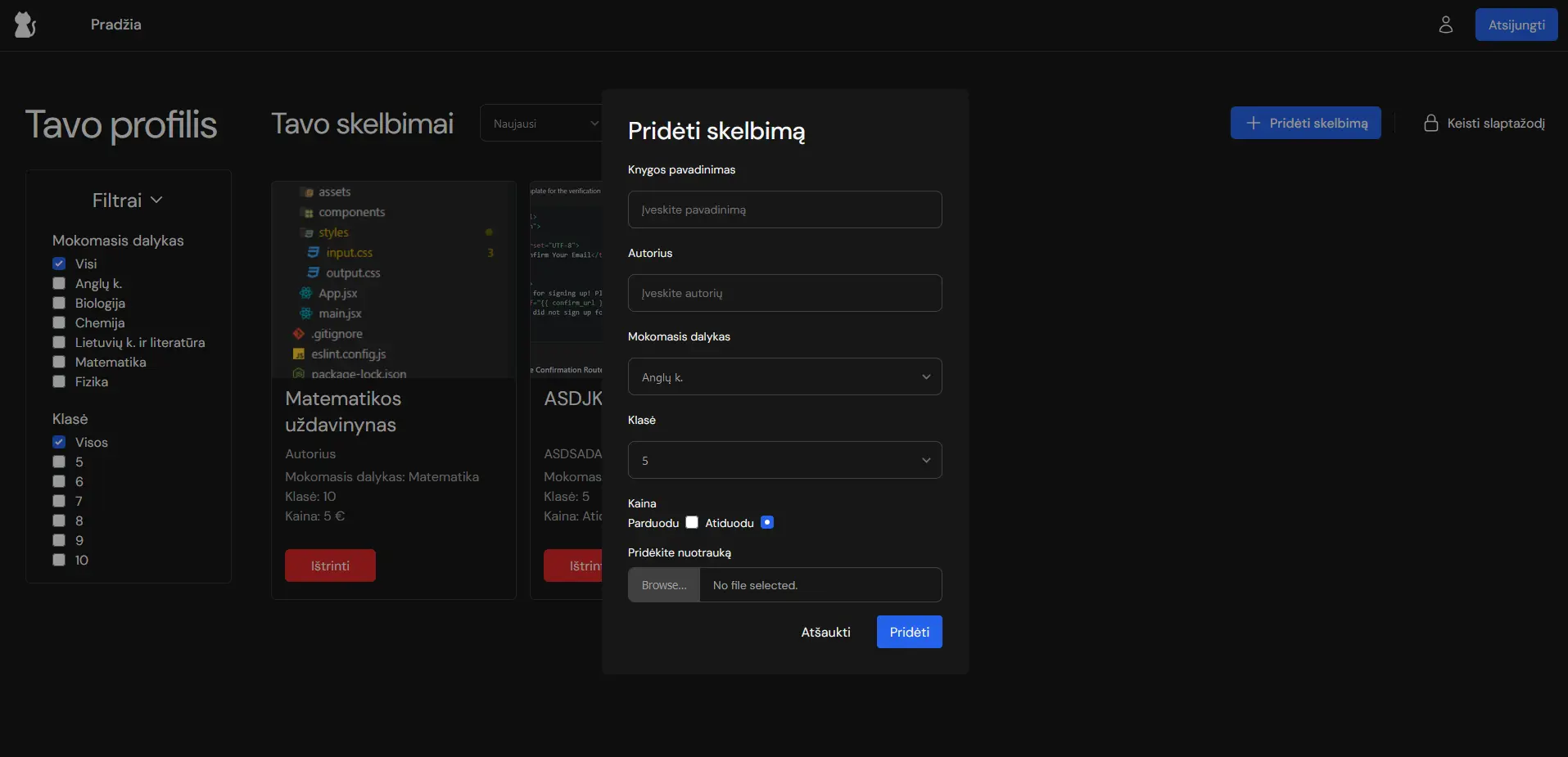Check class 8 filter
The height and width of the screenshot is (757, 1568).
point(59,520)
